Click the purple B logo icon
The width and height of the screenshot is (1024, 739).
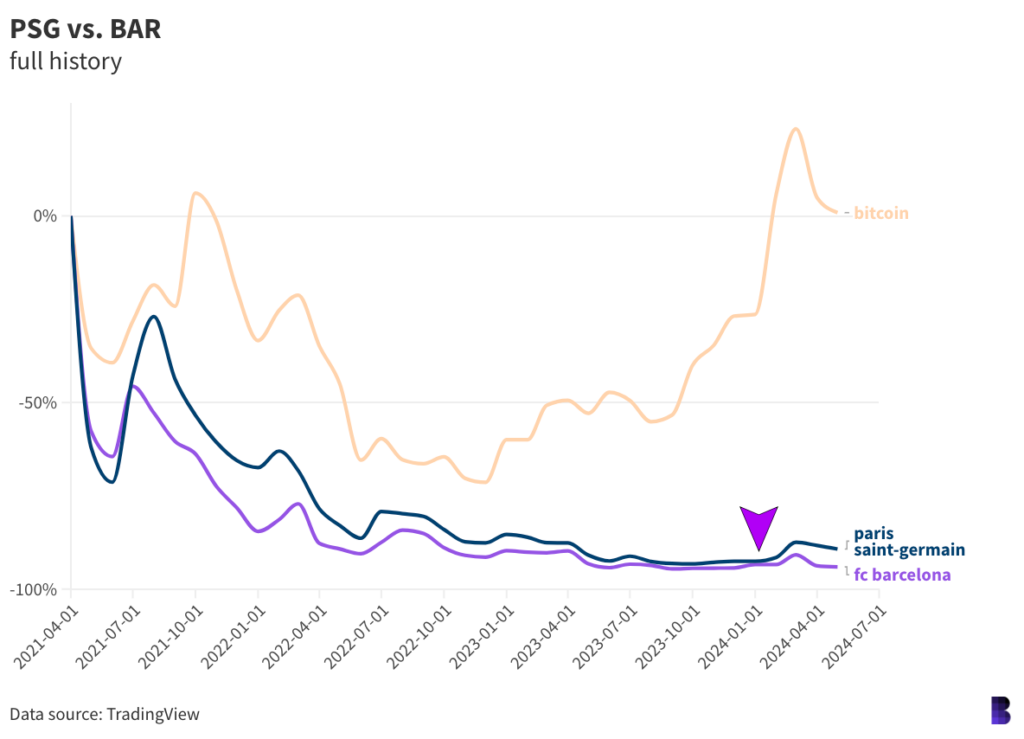coord(997,709)
